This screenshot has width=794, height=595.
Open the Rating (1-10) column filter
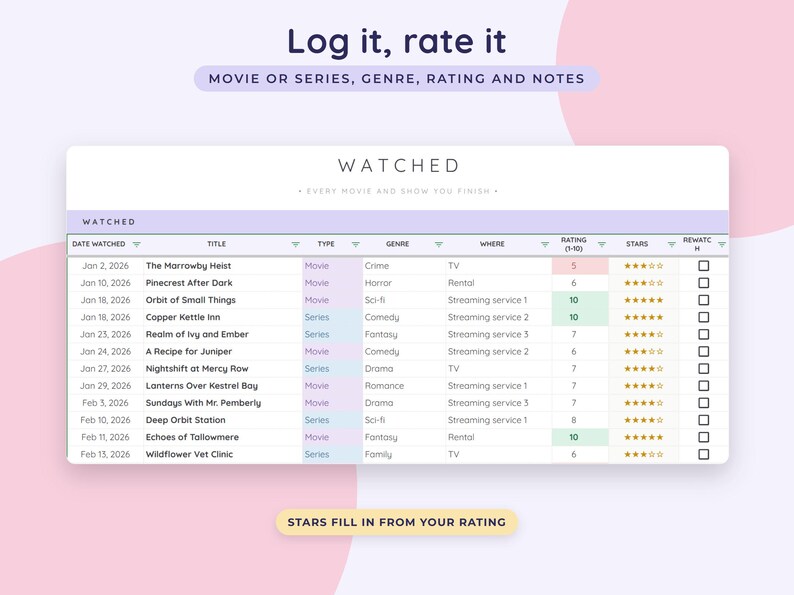click(602, 244)
